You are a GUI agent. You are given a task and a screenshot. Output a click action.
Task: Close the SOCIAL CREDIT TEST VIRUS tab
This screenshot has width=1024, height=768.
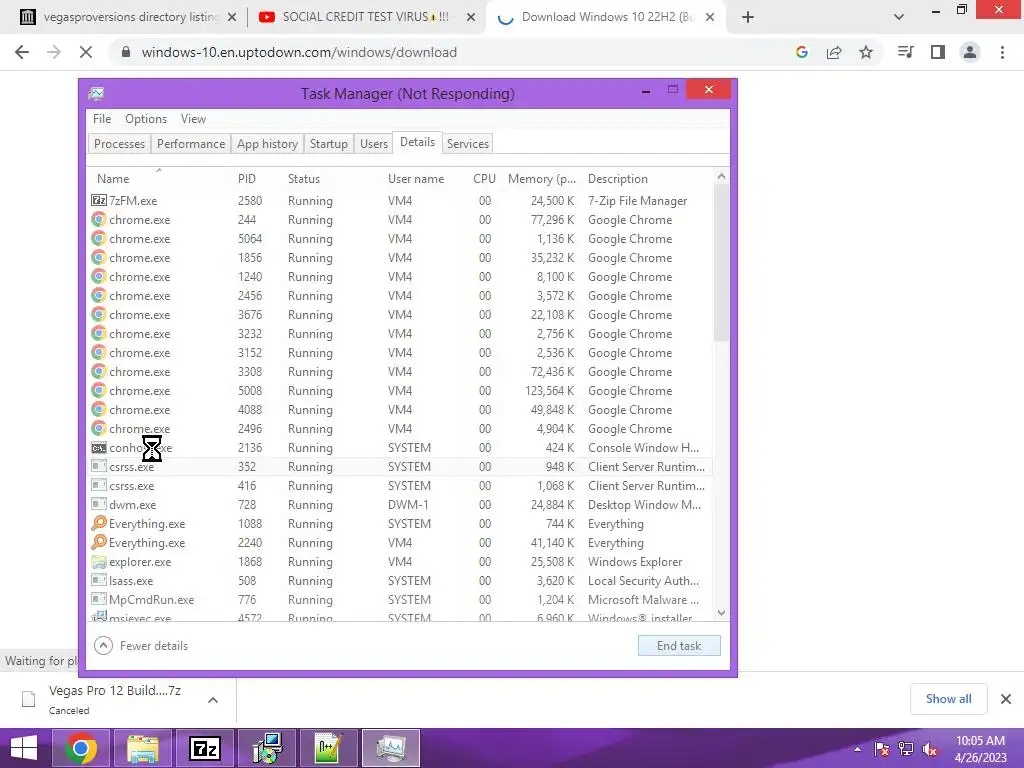click(x=471, y=18)
